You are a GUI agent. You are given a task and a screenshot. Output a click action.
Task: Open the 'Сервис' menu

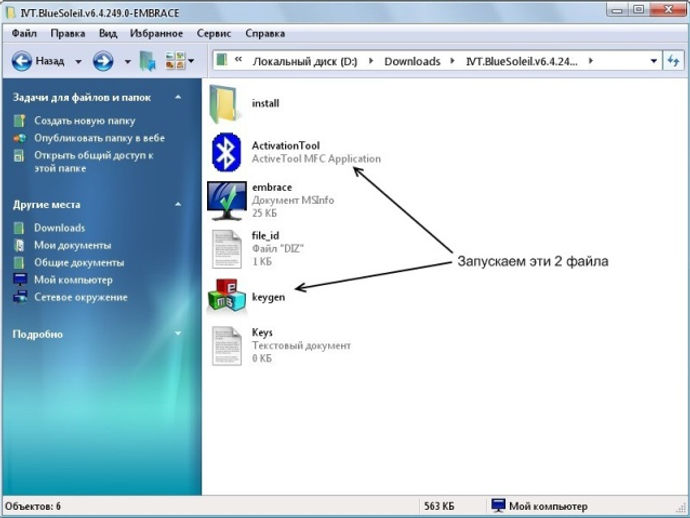tap(214, 33)
